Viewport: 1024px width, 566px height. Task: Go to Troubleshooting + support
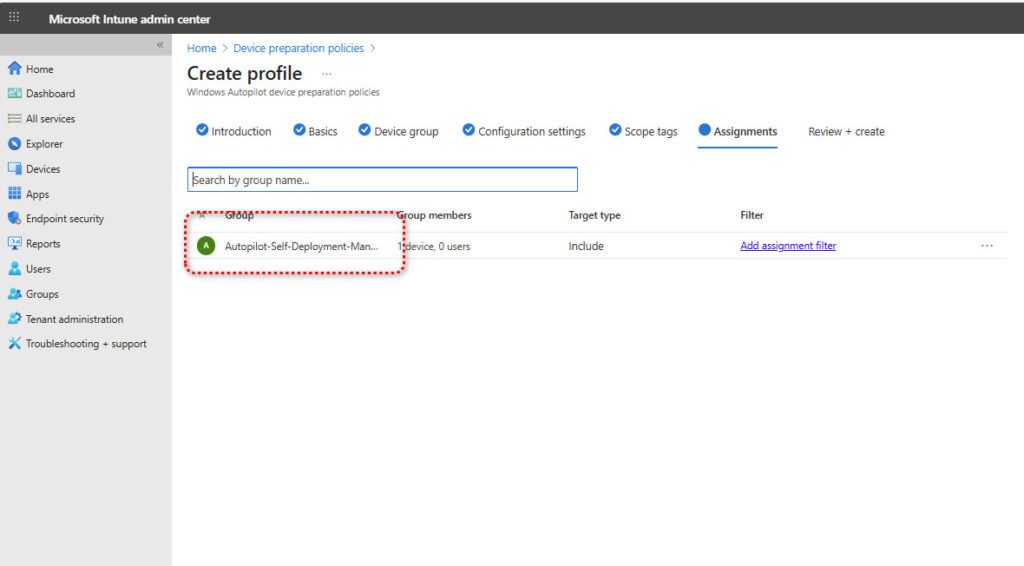(x=86, y=344)
